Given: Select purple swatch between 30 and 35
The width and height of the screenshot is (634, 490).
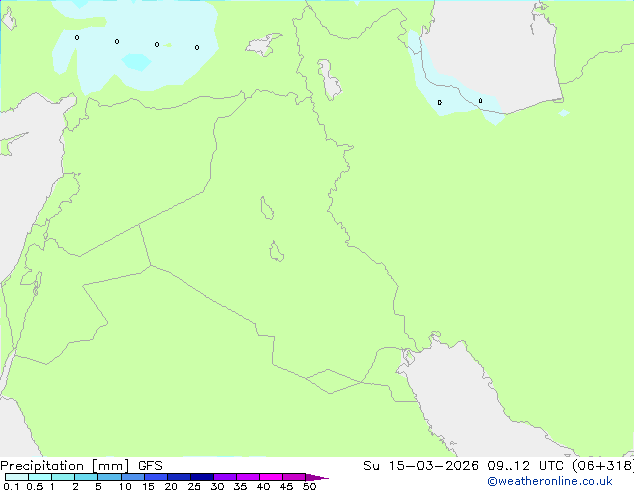Looking at the screenshot, I should click(x=225, y=477).
